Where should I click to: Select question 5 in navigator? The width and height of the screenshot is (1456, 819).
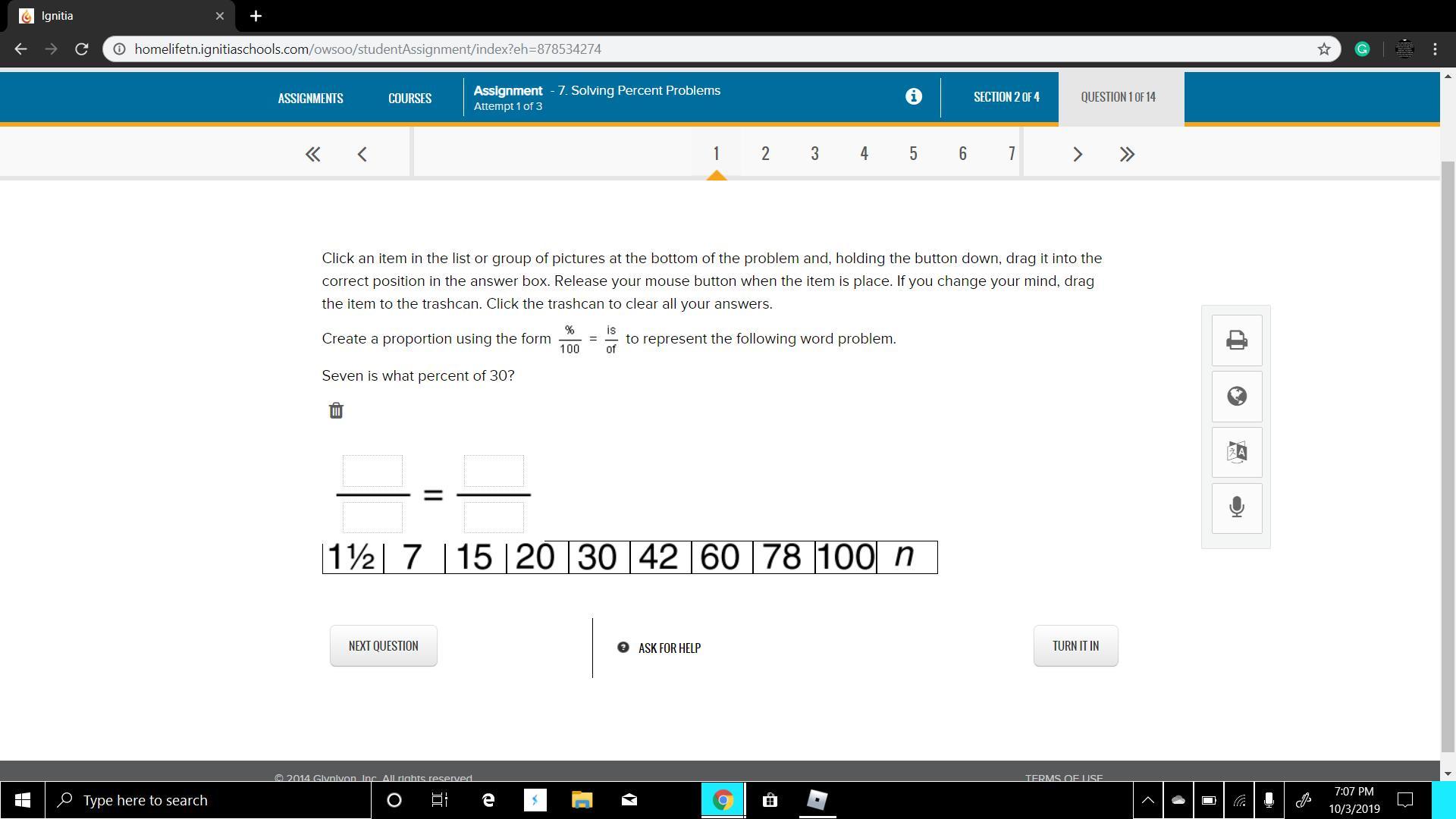(x=913, y=153)
